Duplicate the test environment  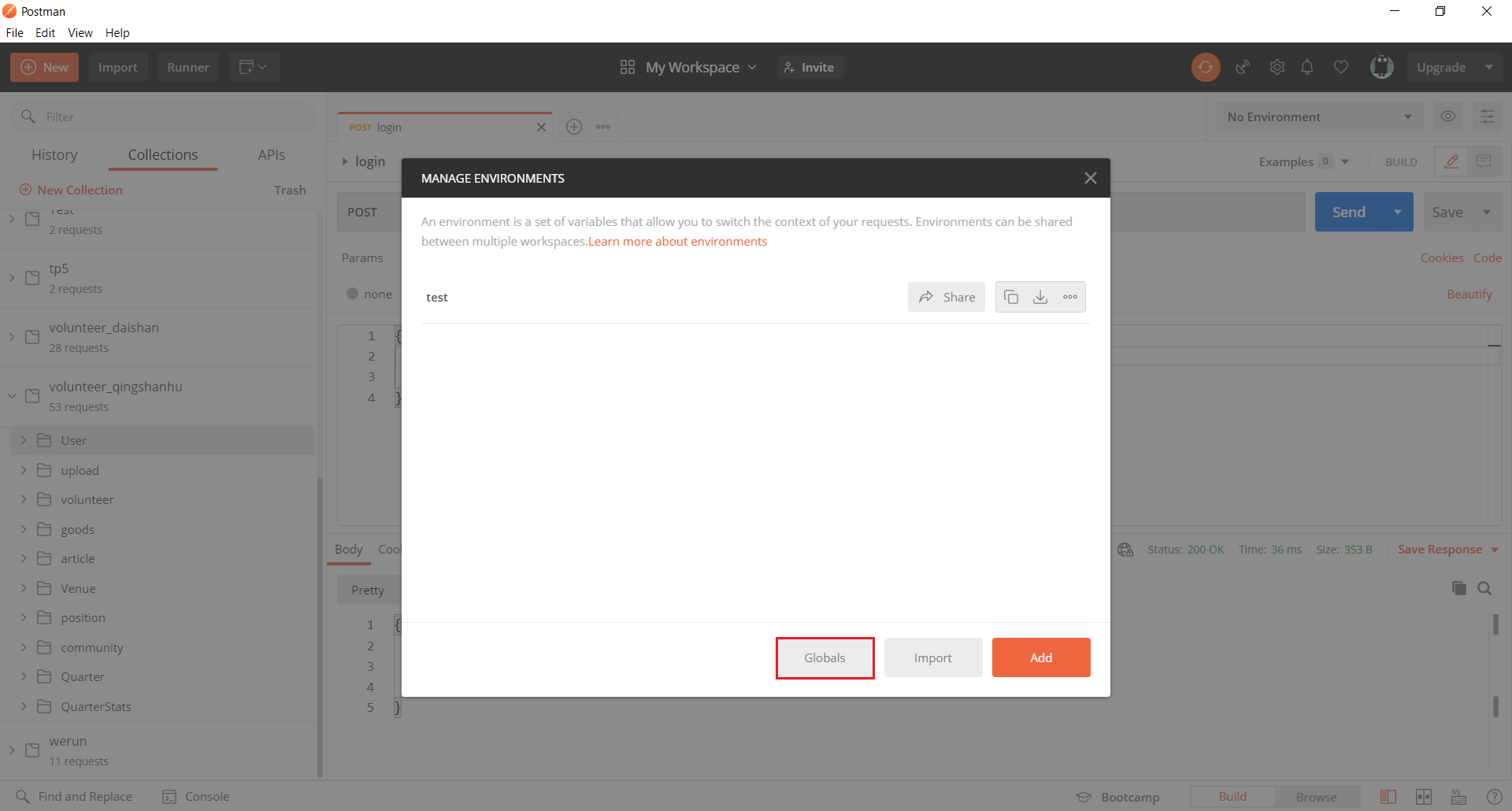1011,297
